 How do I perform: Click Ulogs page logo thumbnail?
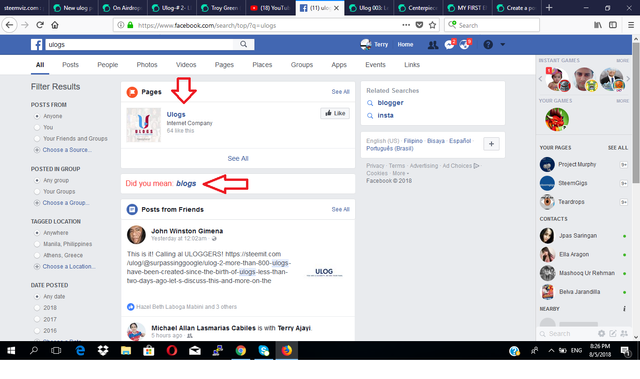(x=144, y=125)
